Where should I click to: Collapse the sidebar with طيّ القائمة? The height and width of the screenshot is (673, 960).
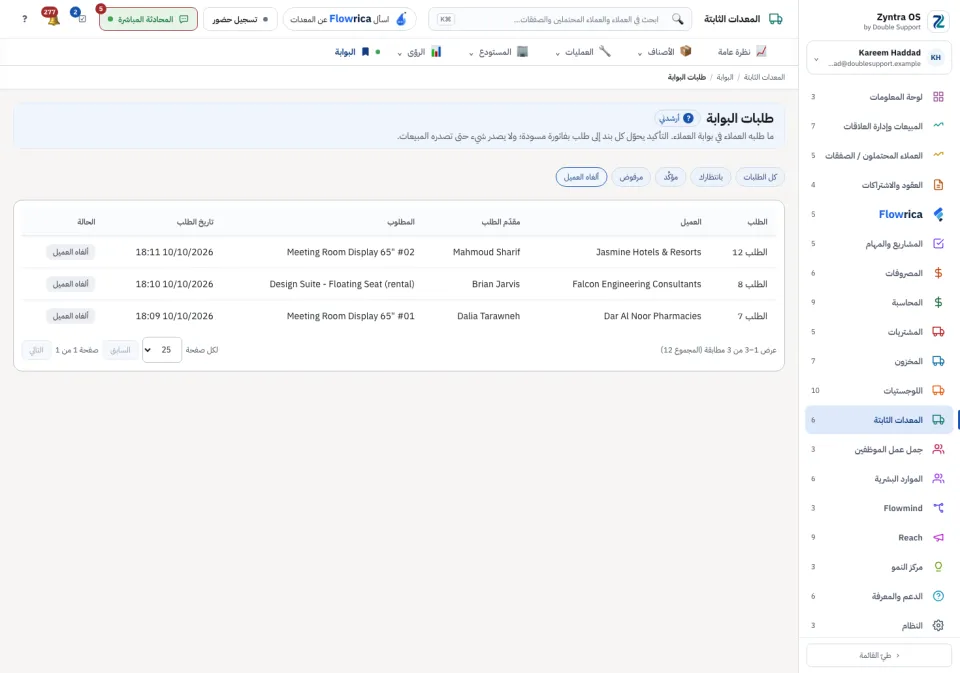(879, 655)
